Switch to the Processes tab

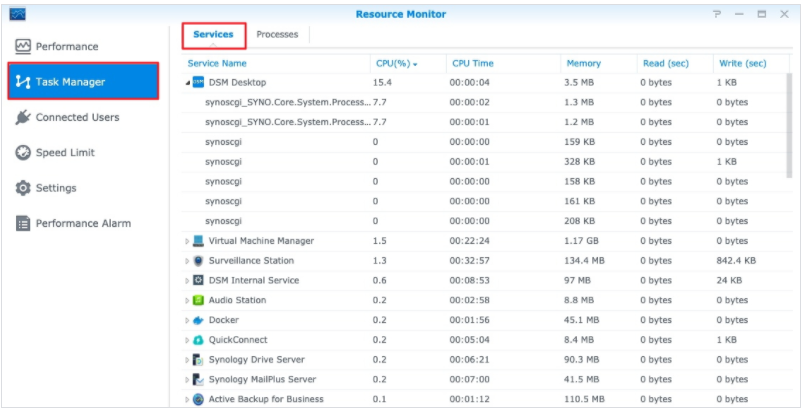pos(277,35)
